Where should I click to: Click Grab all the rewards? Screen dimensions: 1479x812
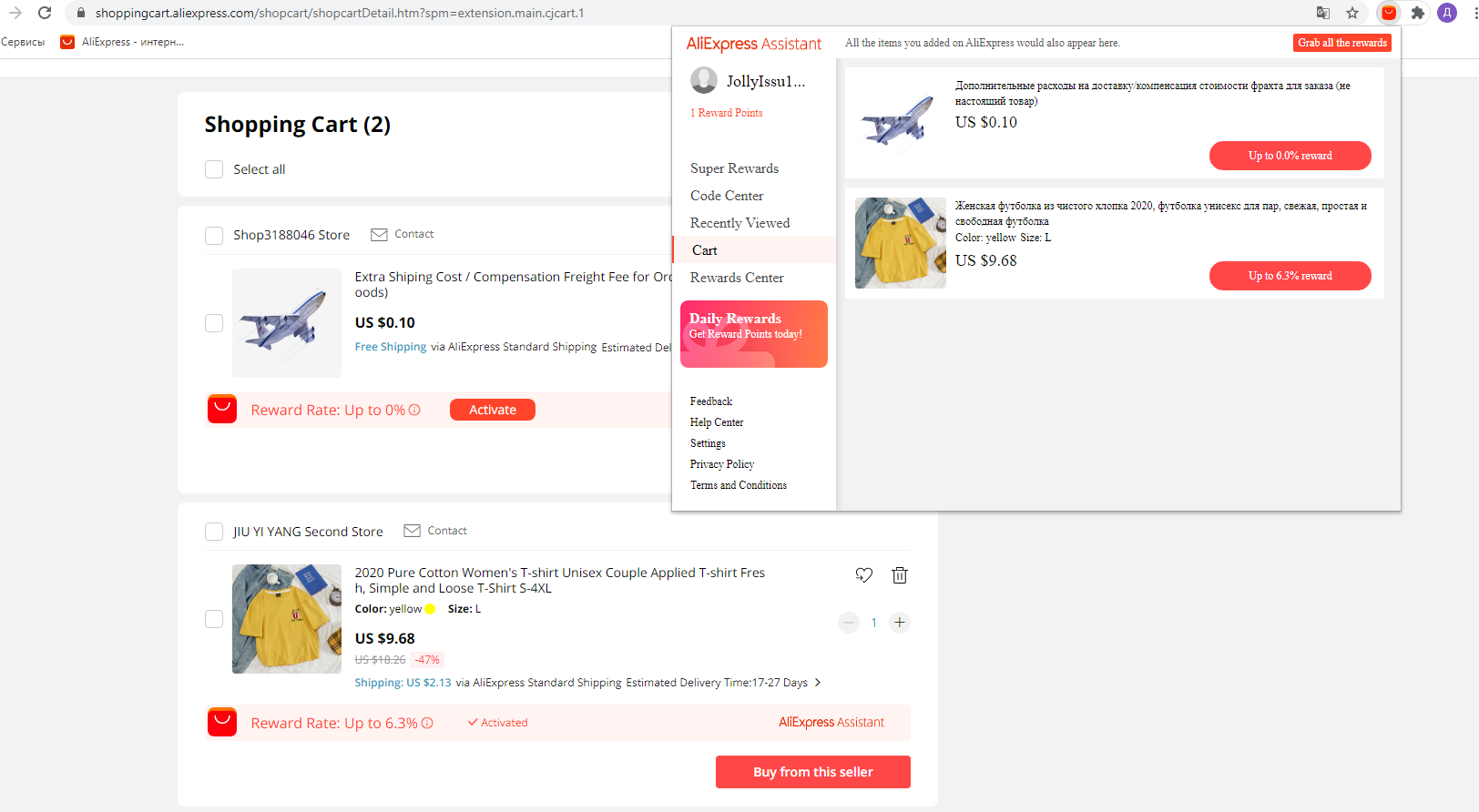click(1342, 43)
